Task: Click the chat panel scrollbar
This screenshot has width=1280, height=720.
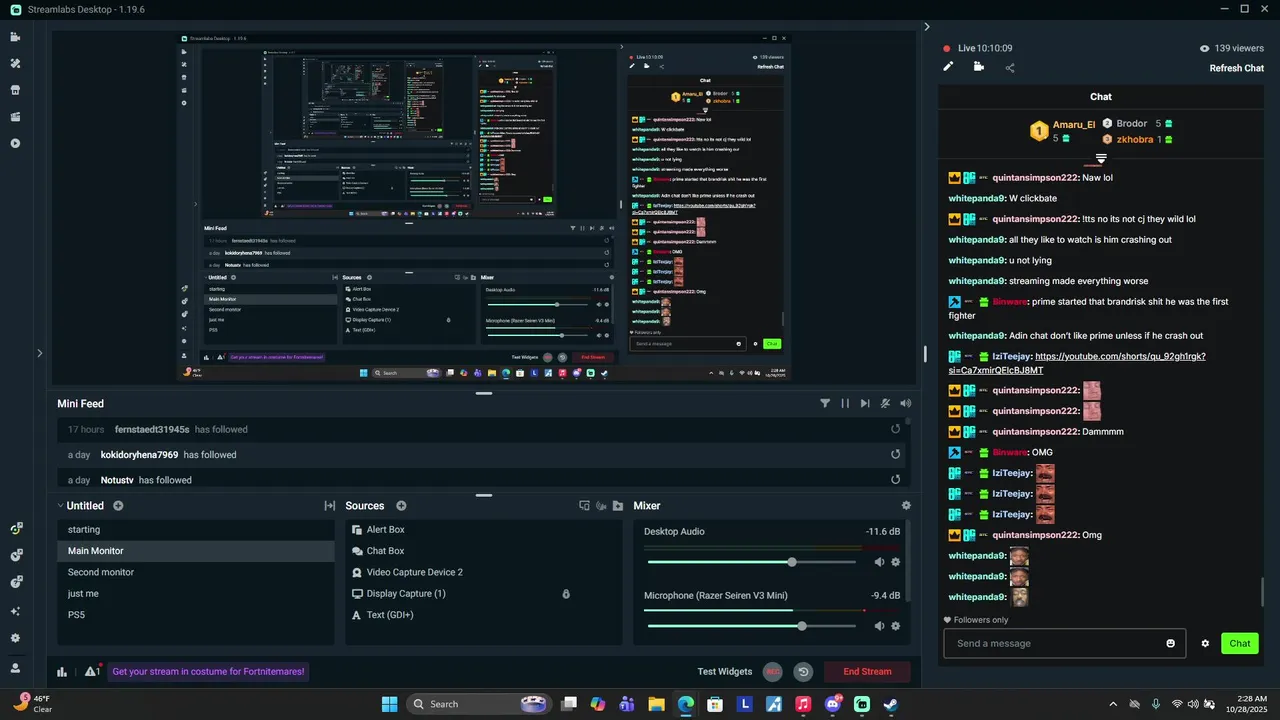Action: pos(1262,591)
